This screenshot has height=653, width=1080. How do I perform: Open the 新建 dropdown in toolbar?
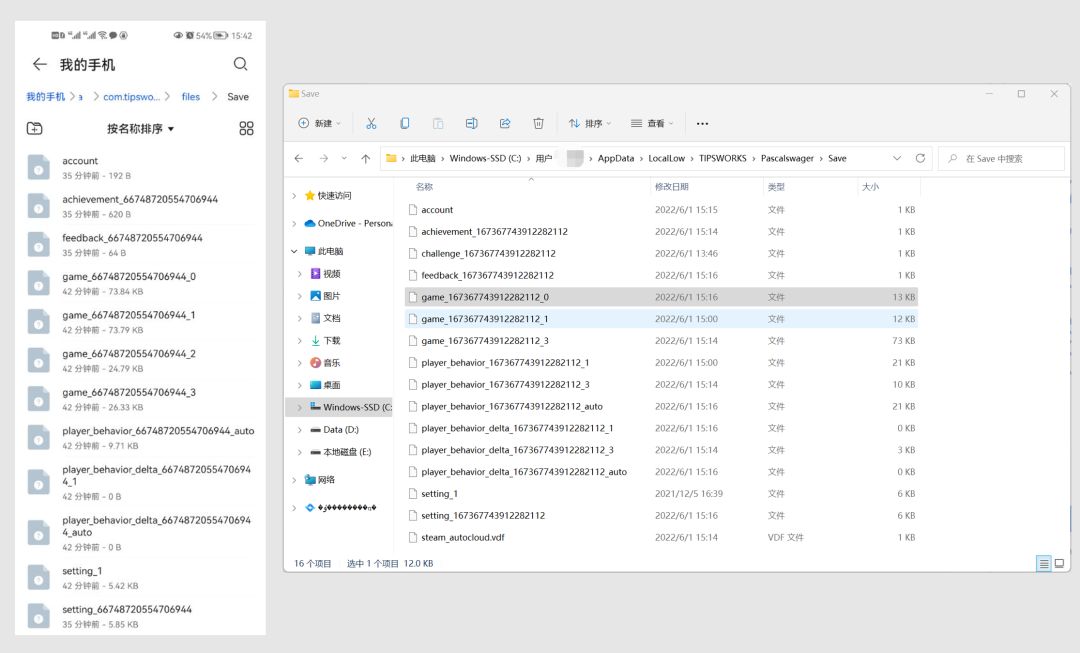[319, 123]
